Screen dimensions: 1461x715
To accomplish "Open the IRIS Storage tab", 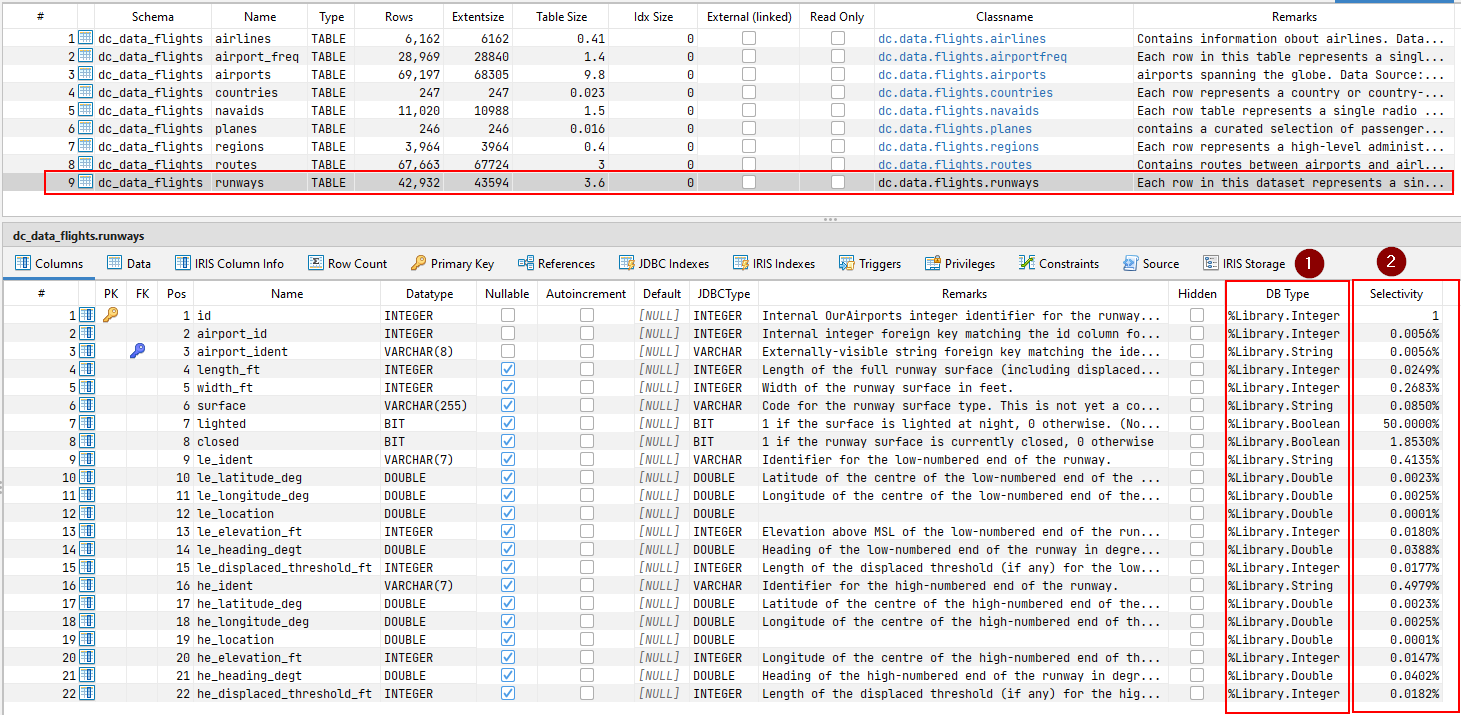I will click(x=1243, y=263).
